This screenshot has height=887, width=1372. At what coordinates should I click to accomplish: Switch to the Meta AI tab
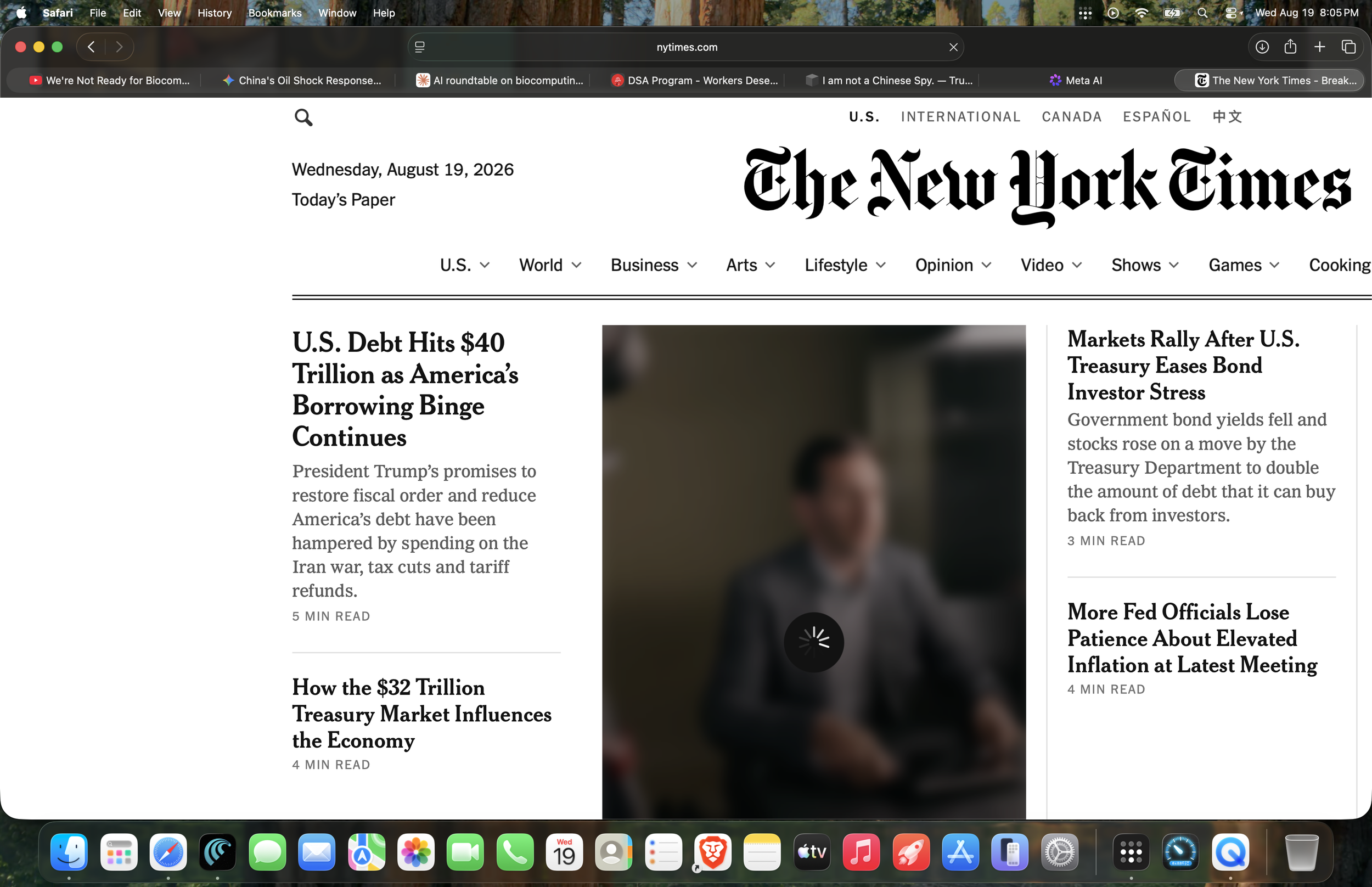click(1076, 81)
